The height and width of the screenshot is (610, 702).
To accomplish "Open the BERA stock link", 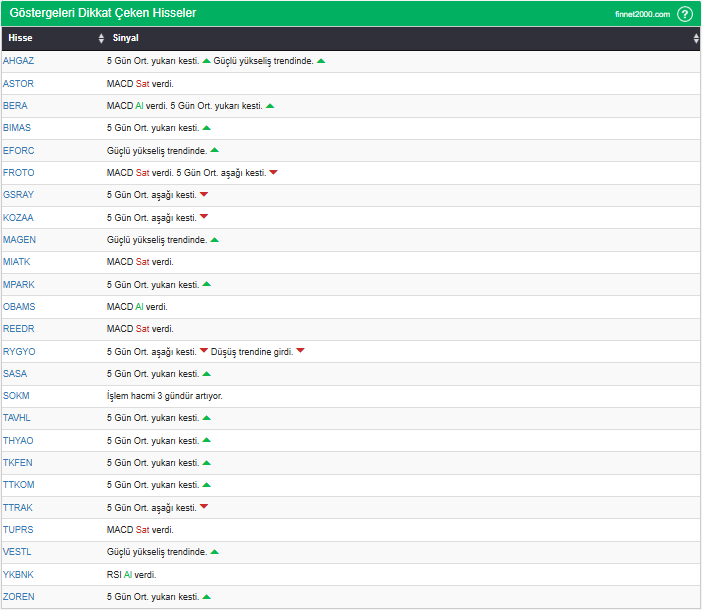I will tap(15, 106).
